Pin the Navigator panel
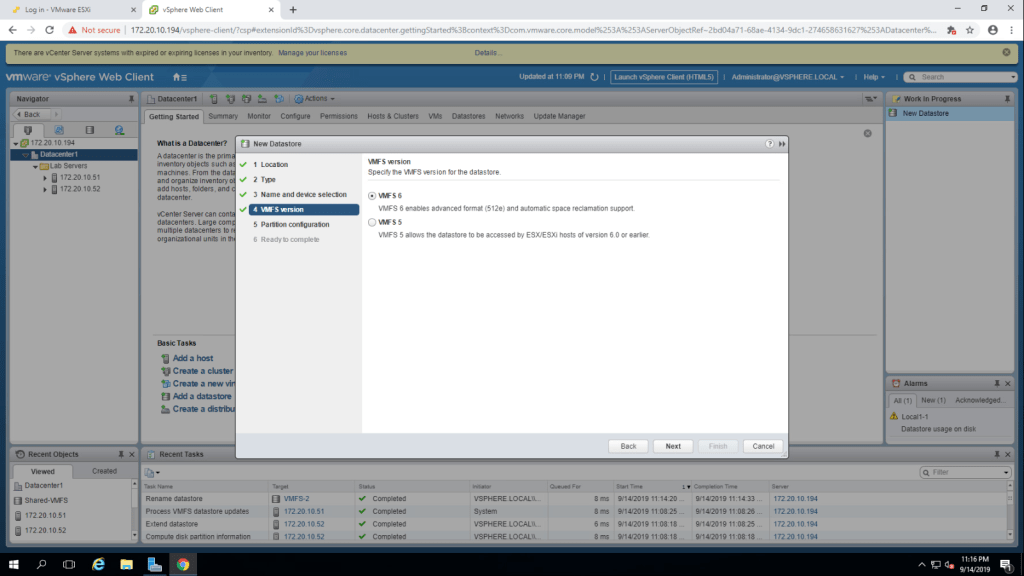Viewport: 1024px width, 576px height. point(131,99)
